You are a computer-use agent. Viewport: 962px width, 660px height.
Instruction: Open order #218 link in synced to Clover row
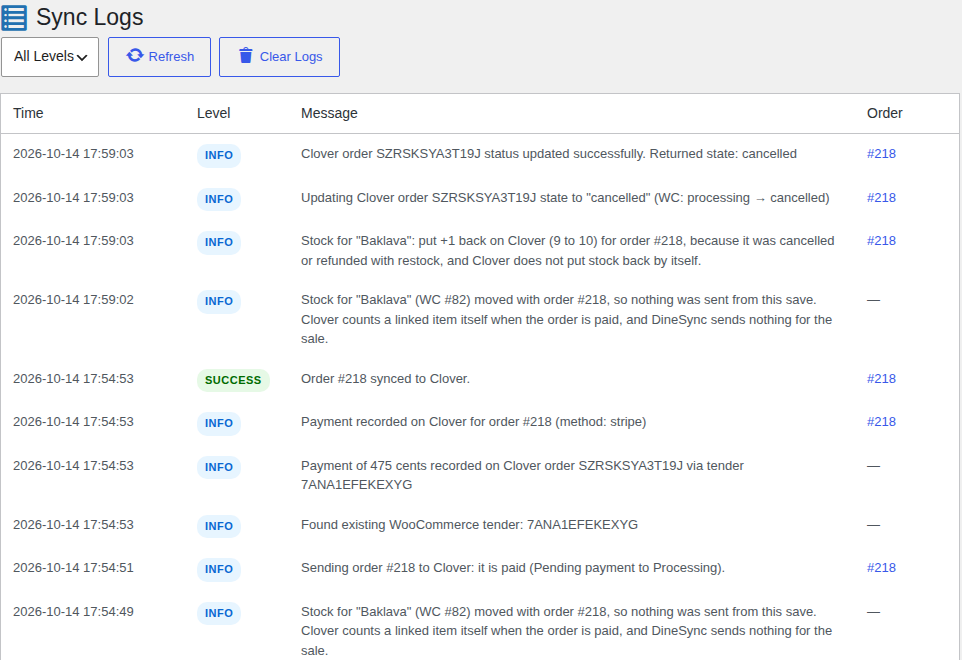click(881, 379)
